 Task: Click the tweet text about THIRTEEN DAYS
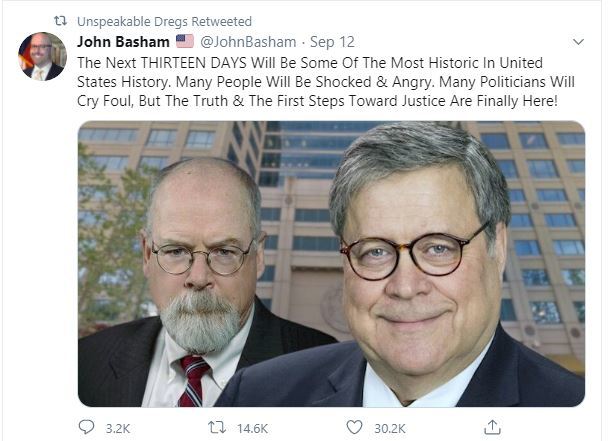[326, 82]
